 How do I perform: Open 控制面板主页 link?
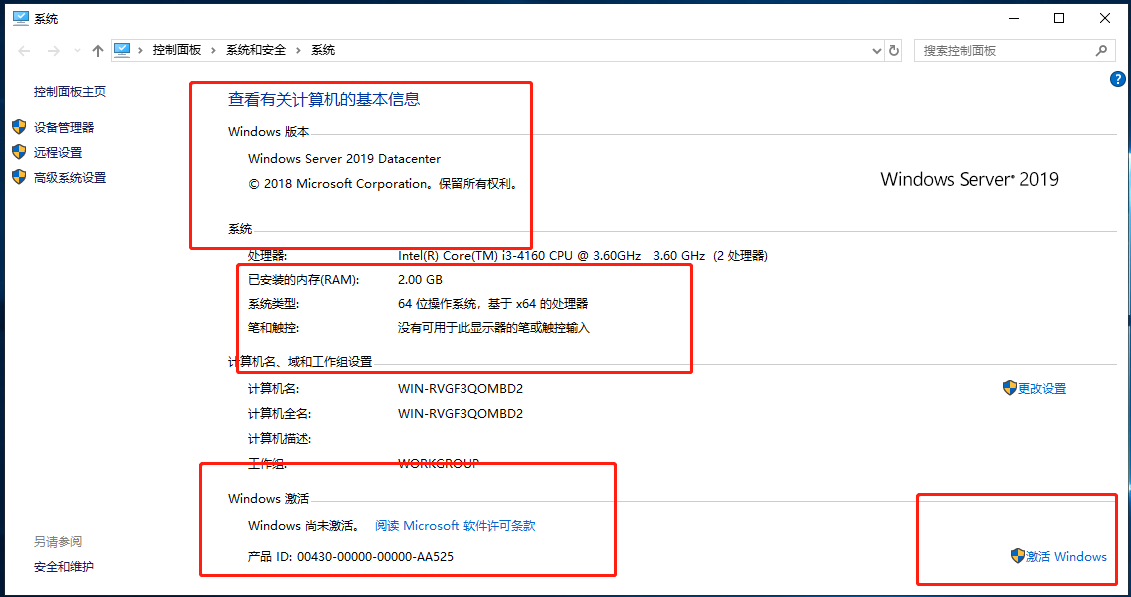click(x=70, y=92)
